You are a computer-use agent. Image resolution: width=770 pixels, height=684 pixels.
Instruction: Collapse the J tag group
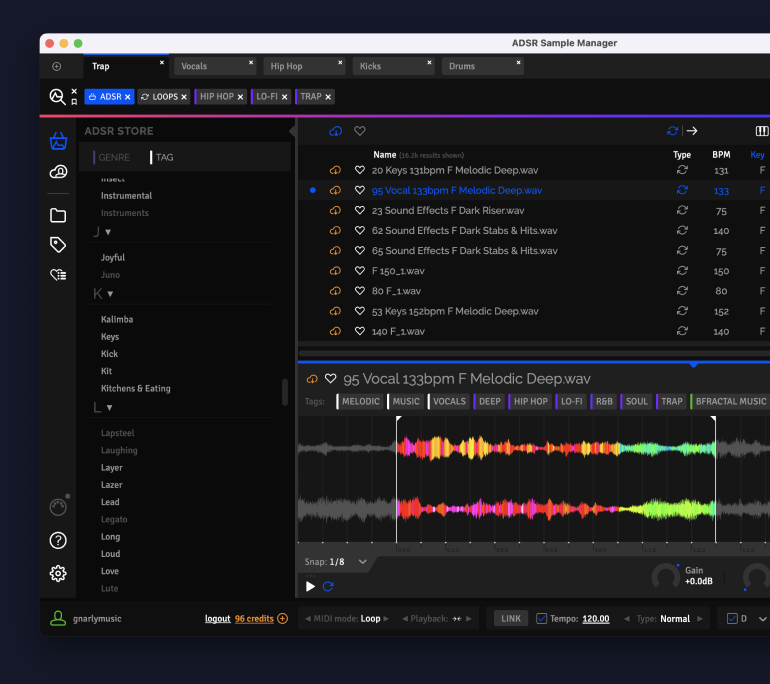pyautogui.click(x=109, y=232)
